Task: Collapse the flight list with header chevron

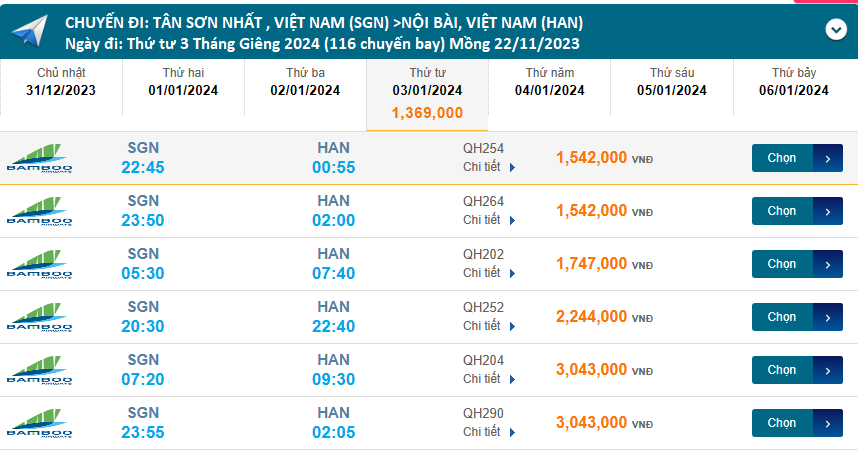Action: point(836,30)
